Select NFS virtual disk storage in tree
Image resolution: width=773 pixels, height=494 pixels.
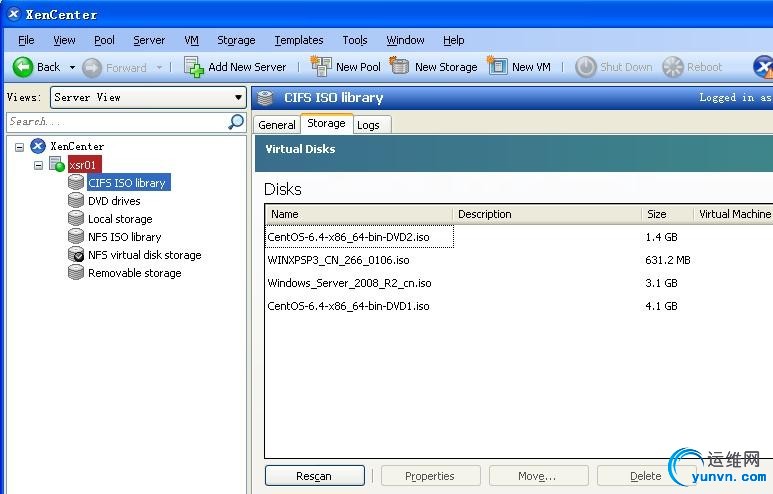(x=144, y=255)
